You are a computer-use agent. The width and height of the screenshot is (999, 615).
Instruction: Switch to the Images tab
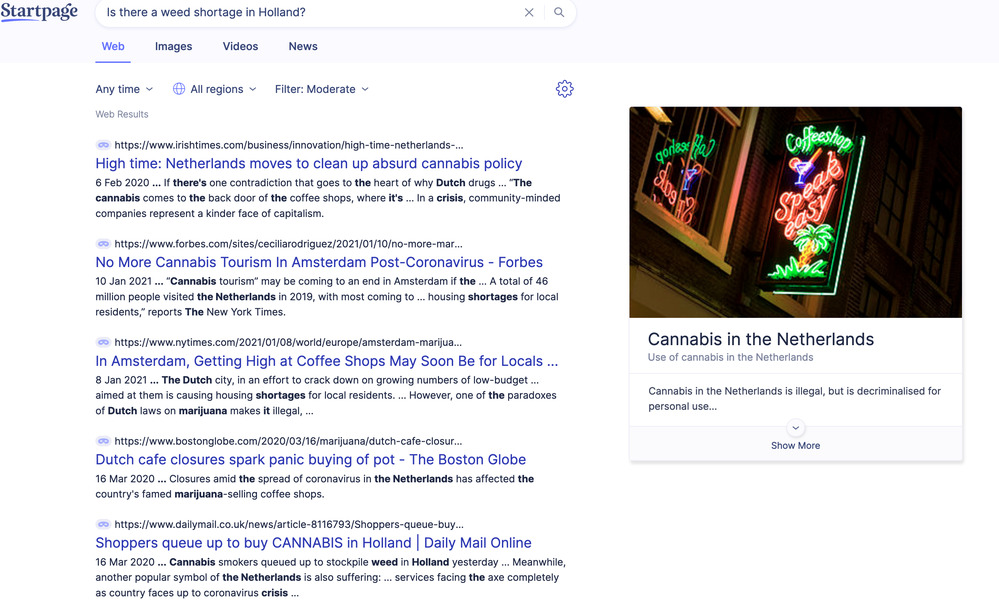(x=173, y=46)
